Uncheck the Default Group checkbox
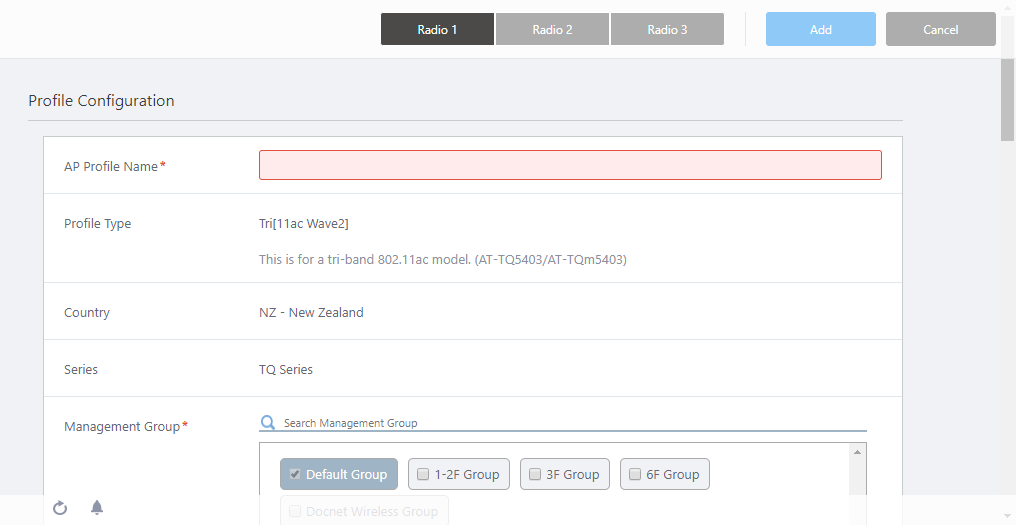 pyautogui.click(x=296, y=474)
